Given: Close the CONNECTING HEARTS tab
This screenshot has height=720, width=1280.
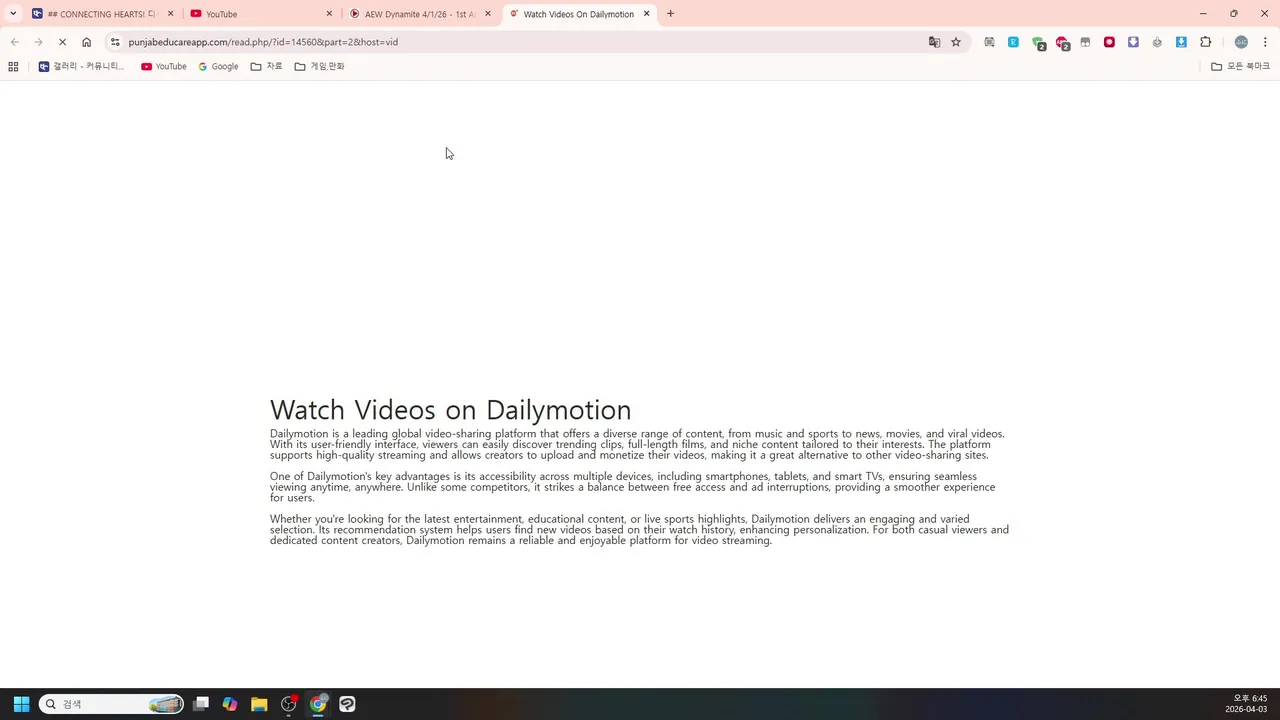Looking at the screenshot, I should [x=170, y=14].
